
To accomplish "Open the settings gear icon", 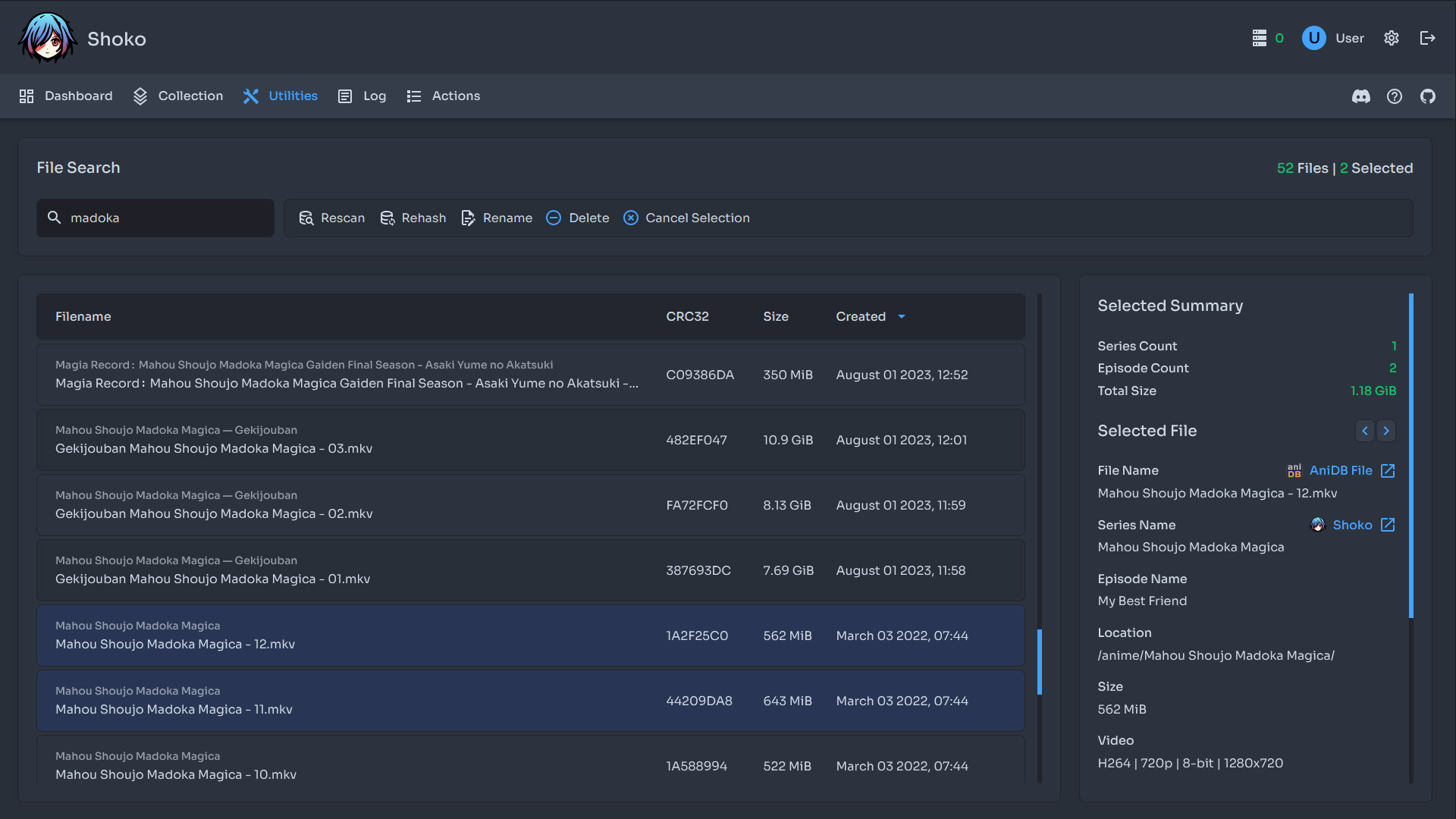I will (x=1392, y=38).
